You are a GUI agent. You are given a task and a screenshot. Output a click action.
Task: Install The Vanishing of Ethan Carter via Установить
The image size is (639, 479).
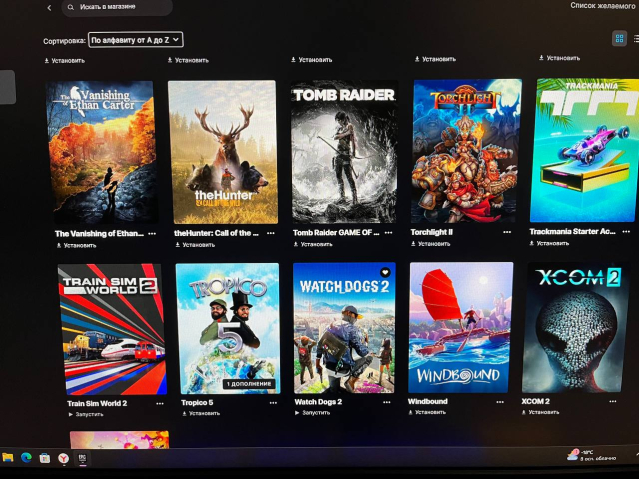tap(76, 245)
